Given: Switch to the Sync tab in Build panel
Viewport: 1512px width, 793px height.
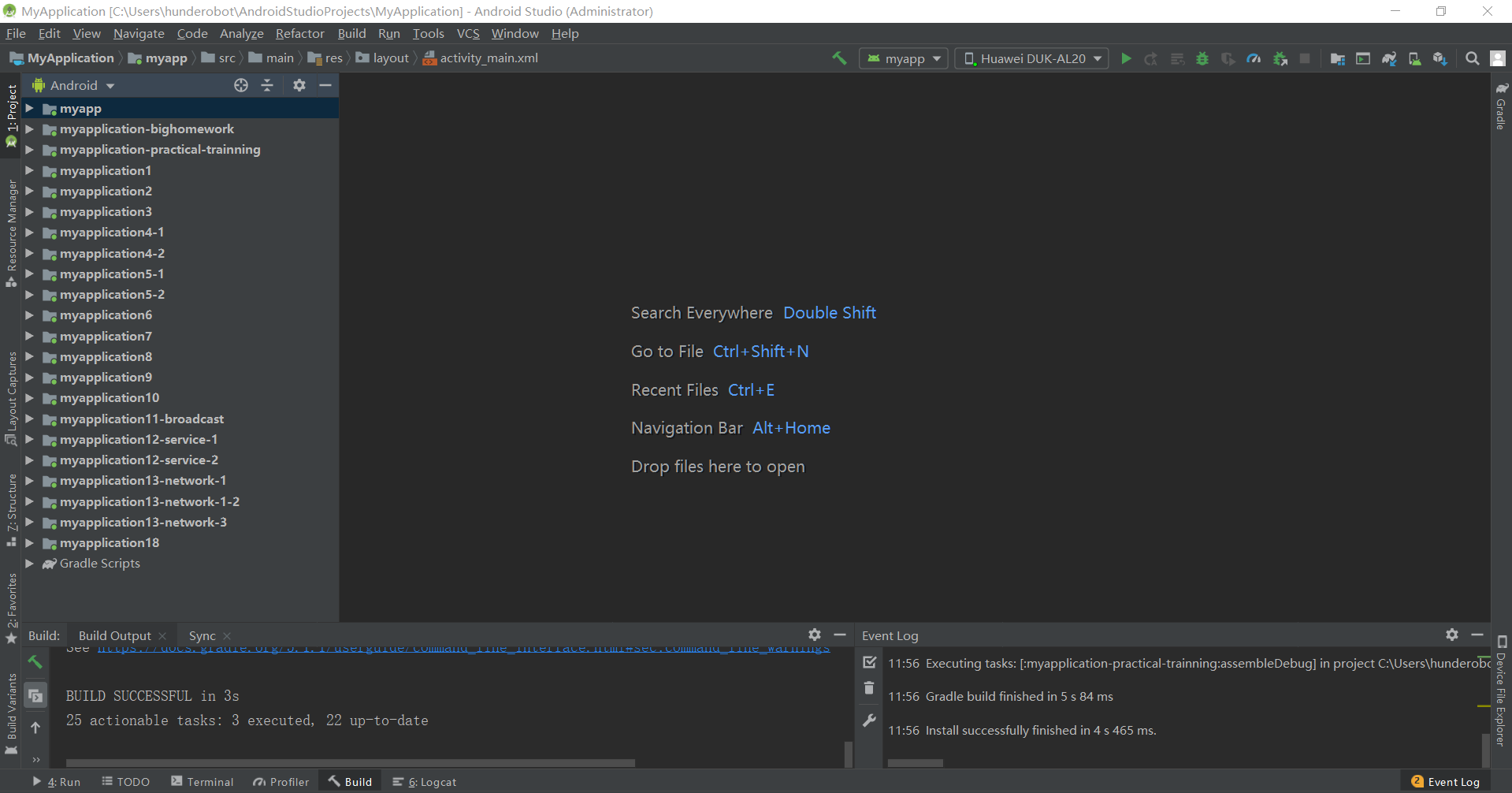Looking at the screenshot, I should (202, 635).
